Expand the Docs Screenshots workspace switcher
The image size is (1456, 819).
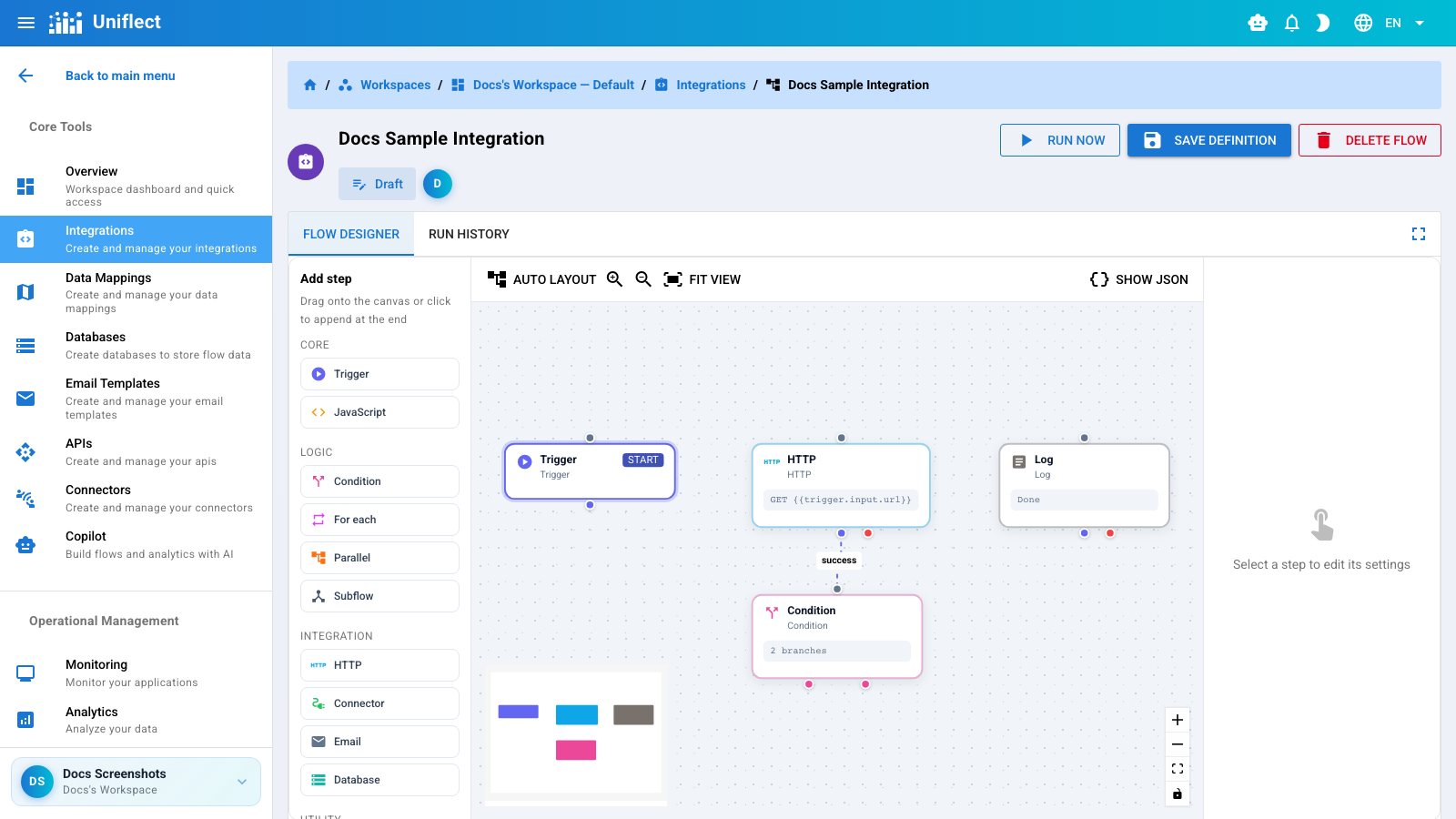click(x=136, y=782)
